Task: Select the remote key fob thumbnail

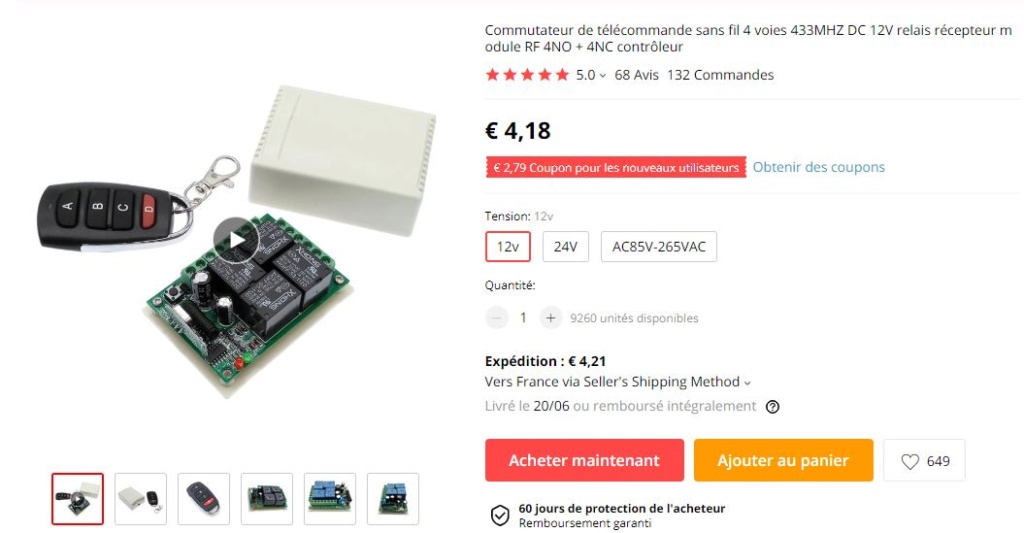Action: (x=204, y=499)
